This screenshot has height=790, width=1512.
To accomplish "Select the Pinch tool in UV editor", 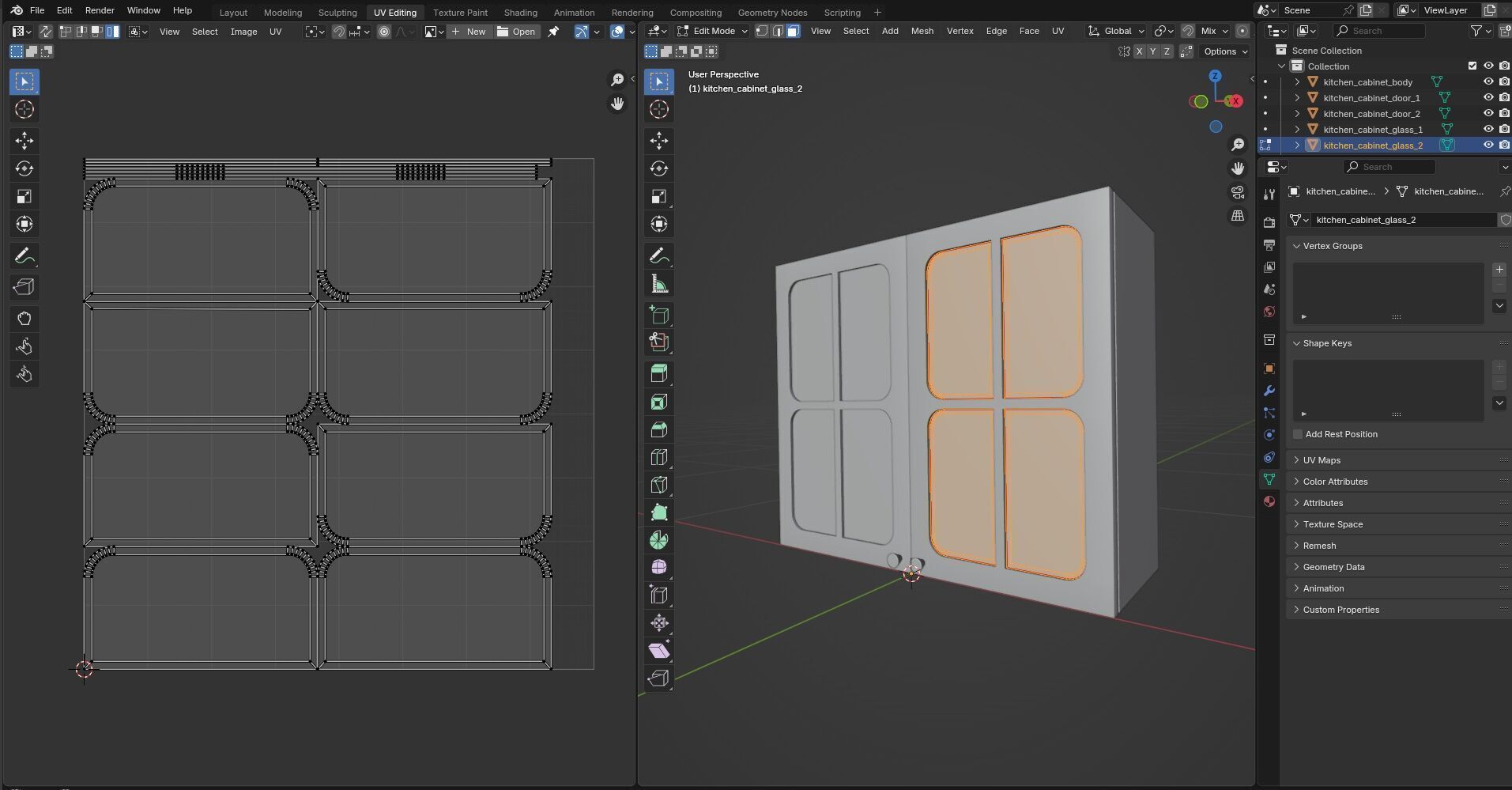I will 25,374.
